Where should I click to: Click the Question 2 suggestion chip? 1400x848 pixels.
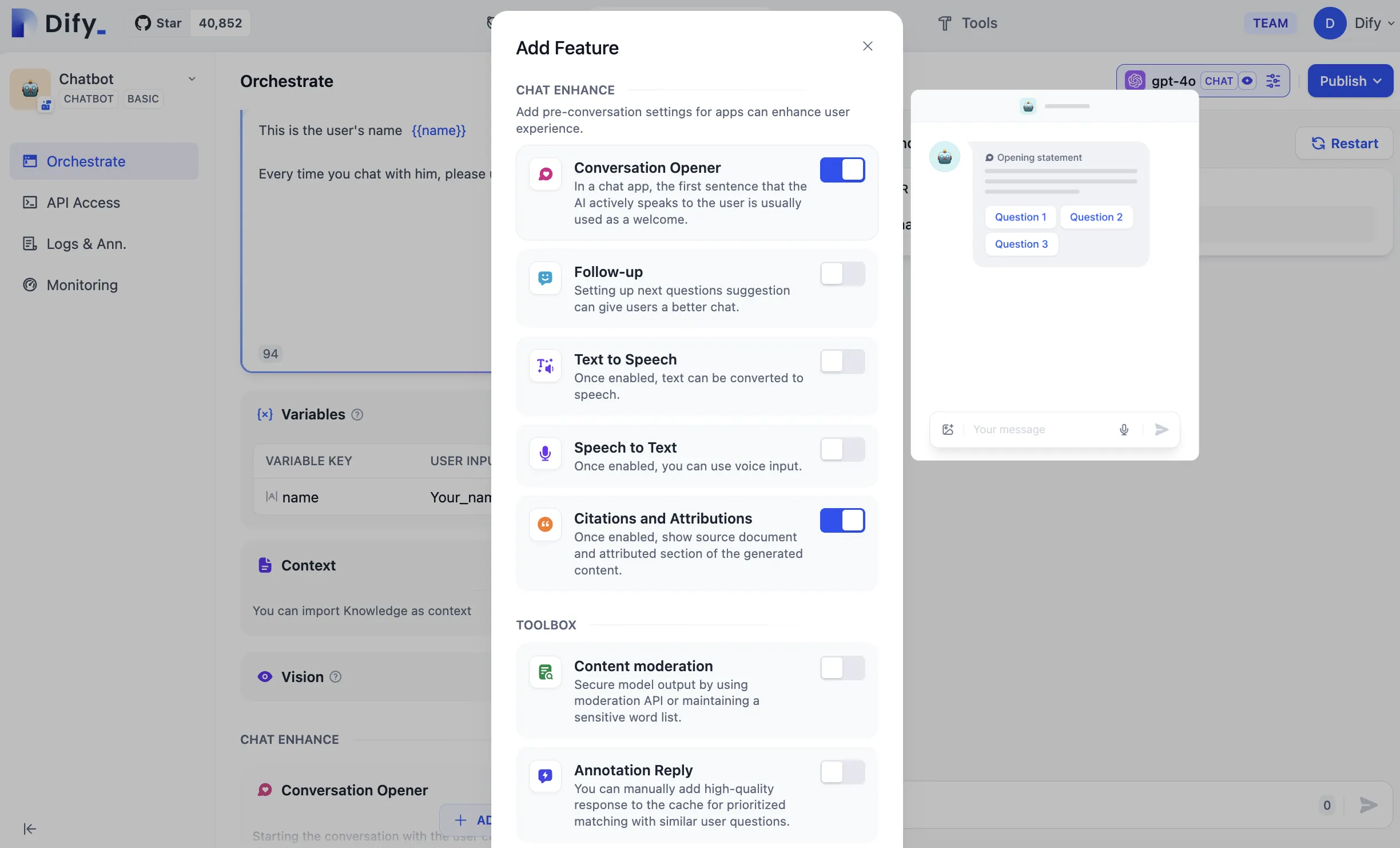1096,217
